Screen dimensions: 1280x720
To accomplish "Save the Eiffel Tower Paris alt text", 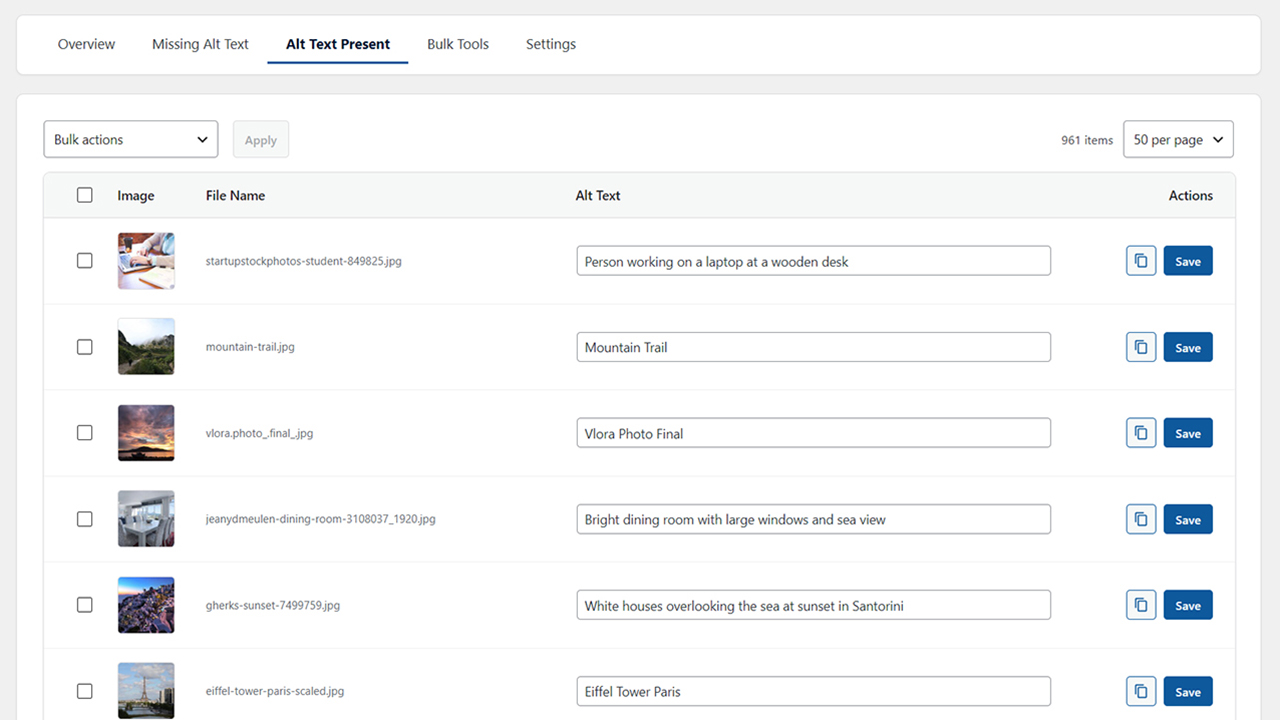I will [x=1188, y=691].
